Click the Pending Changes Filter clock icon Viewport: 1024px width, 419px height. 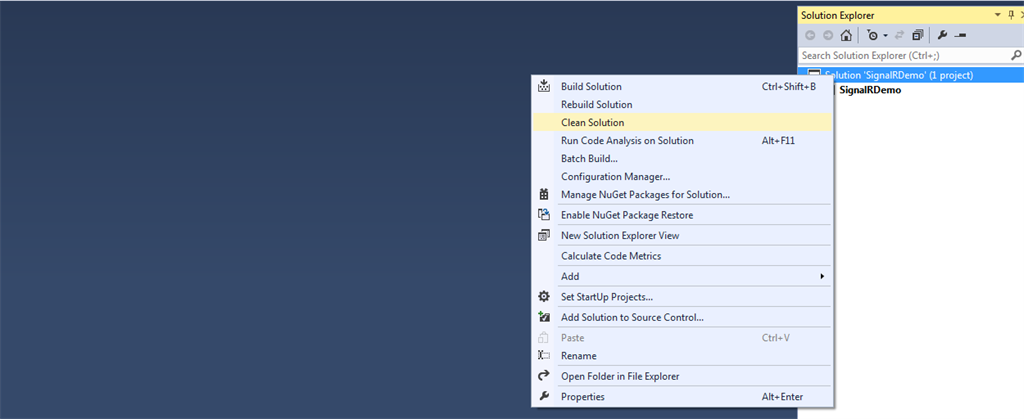click(872, 35)
